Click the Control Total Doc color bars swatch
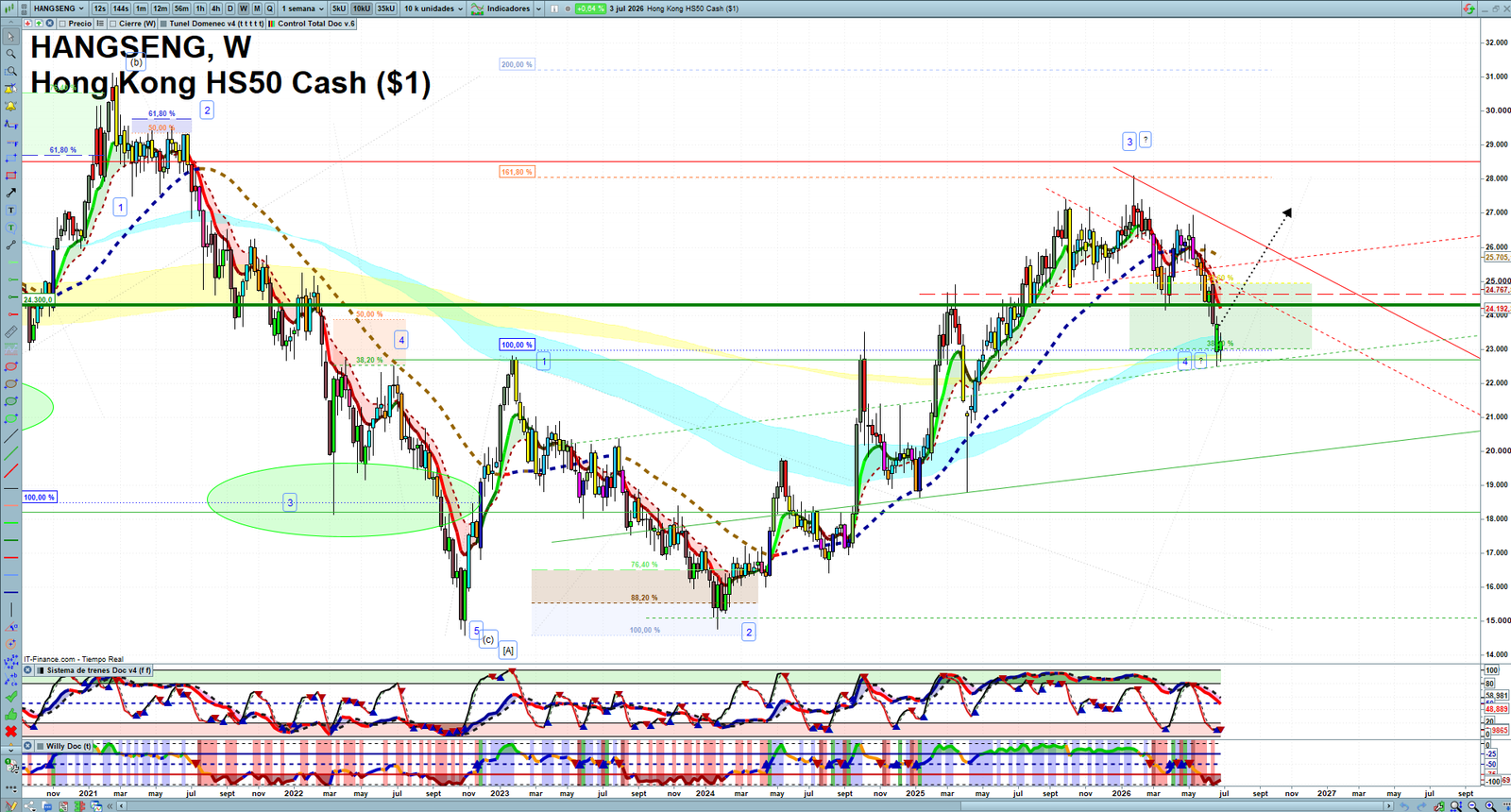Image resolution: width=1511 pixels, height=812 pixels. (272, 24)
